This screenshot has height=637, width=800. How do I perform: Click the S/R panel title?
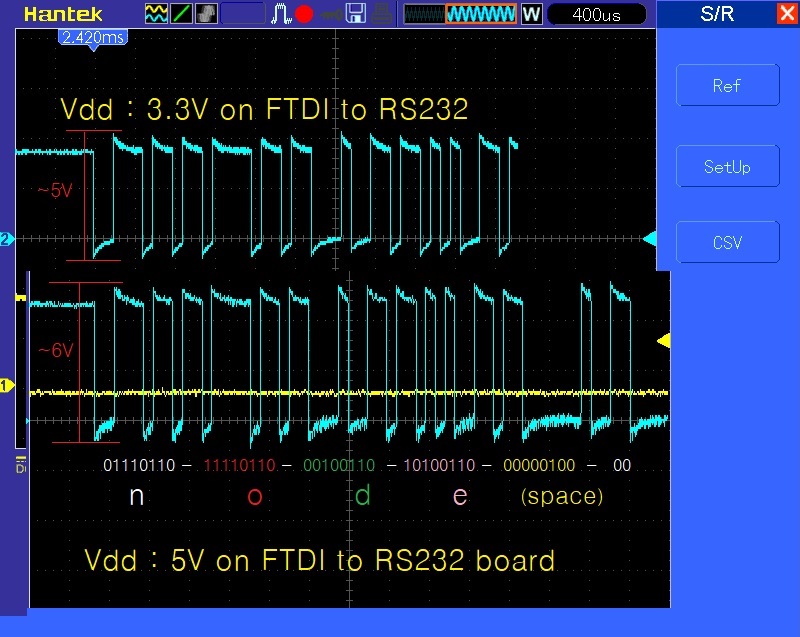point(717,14)
